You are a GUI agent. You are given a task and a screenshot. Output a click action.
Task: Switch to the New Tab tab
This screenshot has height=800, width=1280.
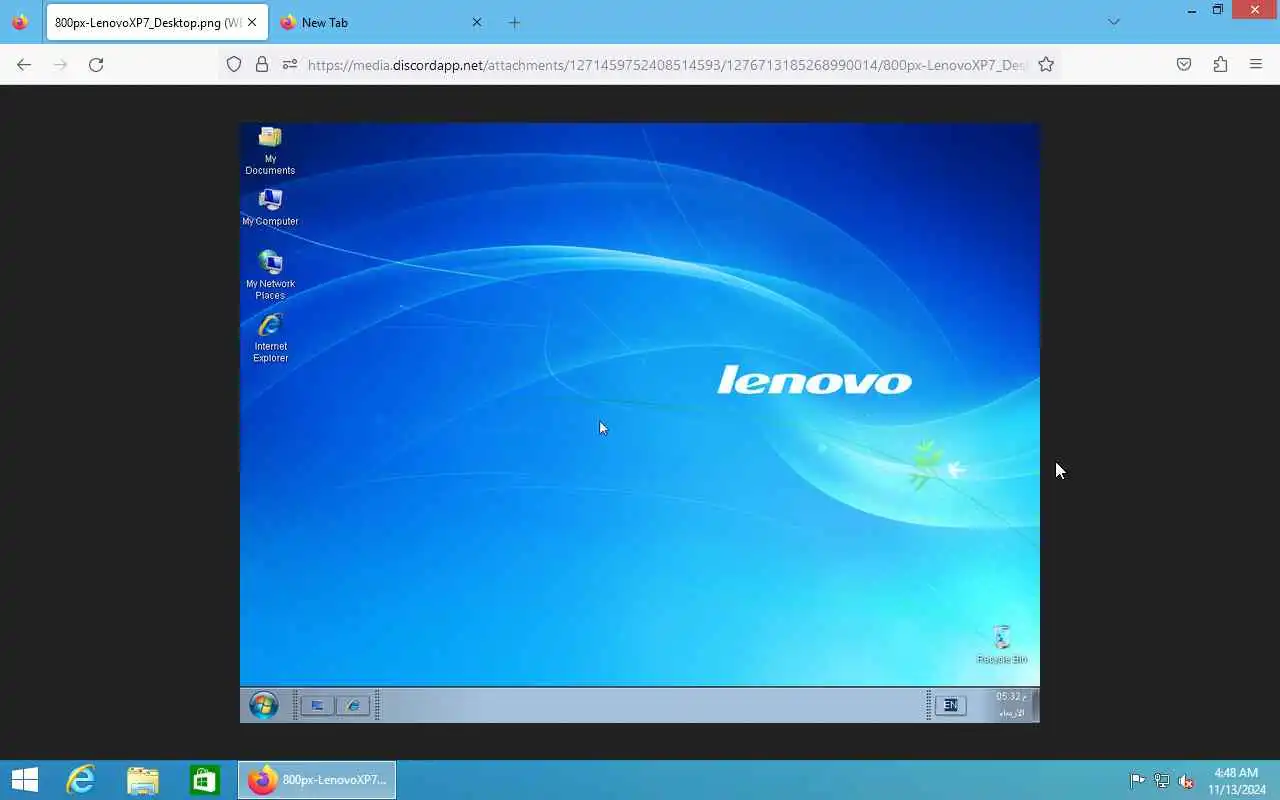[381, 22]
